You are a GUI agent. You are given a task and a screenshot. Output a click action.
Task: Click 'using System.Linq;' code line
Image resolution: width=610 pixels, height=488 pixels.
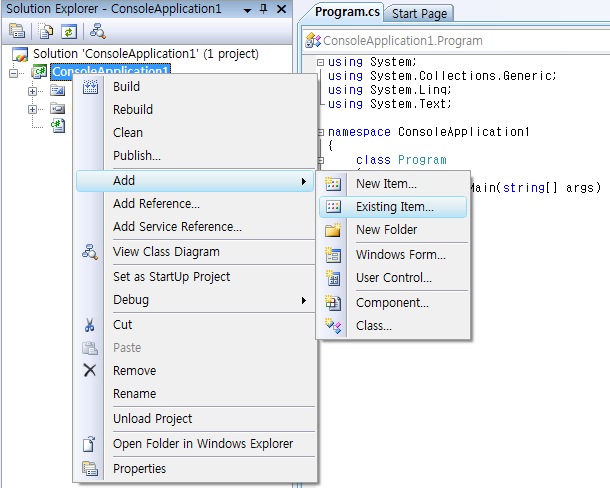[x=389, y=90]
